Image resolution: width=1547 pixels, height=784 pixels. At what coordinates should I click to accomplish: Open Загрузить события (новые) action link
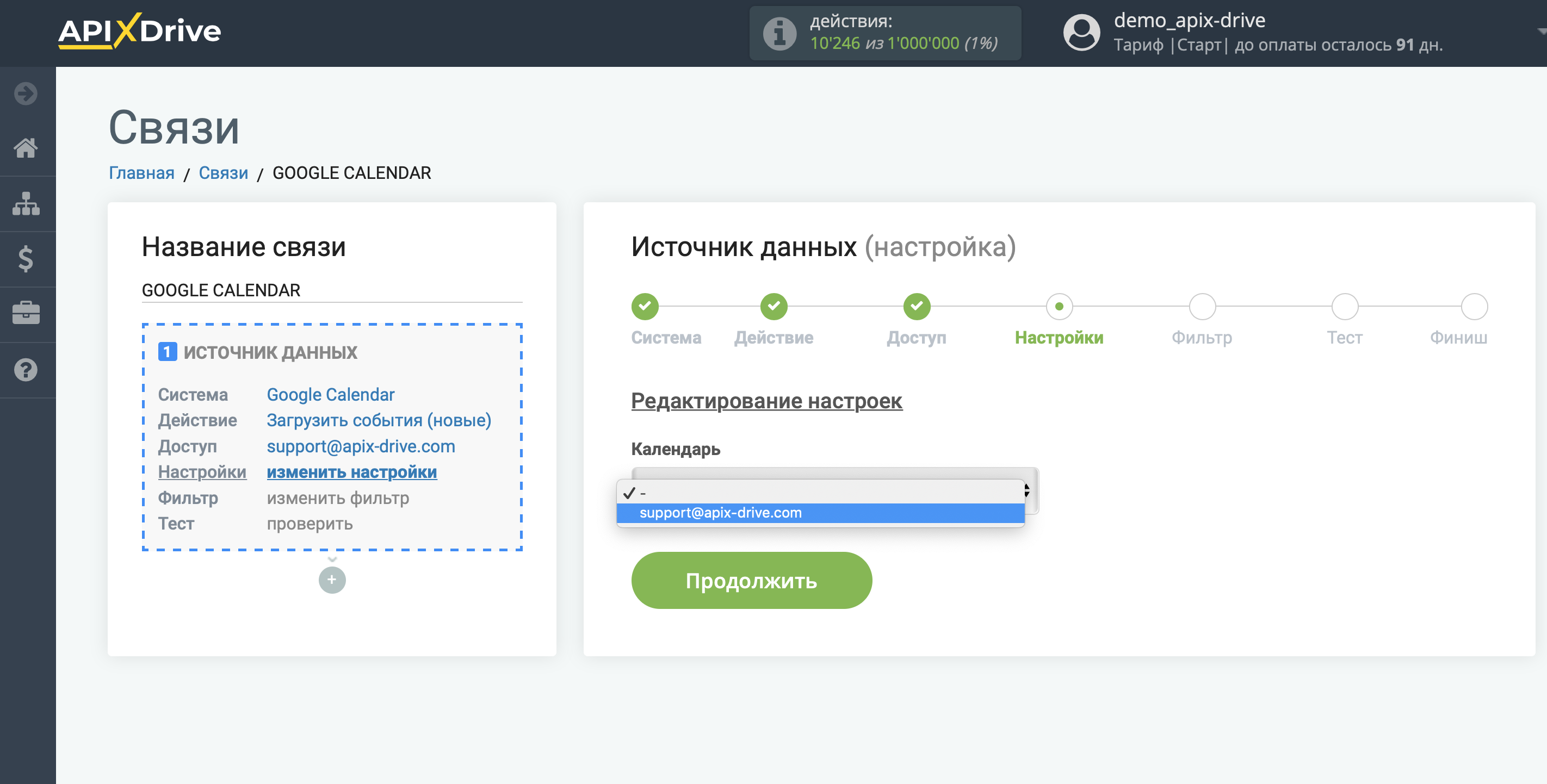coord(379,420)
